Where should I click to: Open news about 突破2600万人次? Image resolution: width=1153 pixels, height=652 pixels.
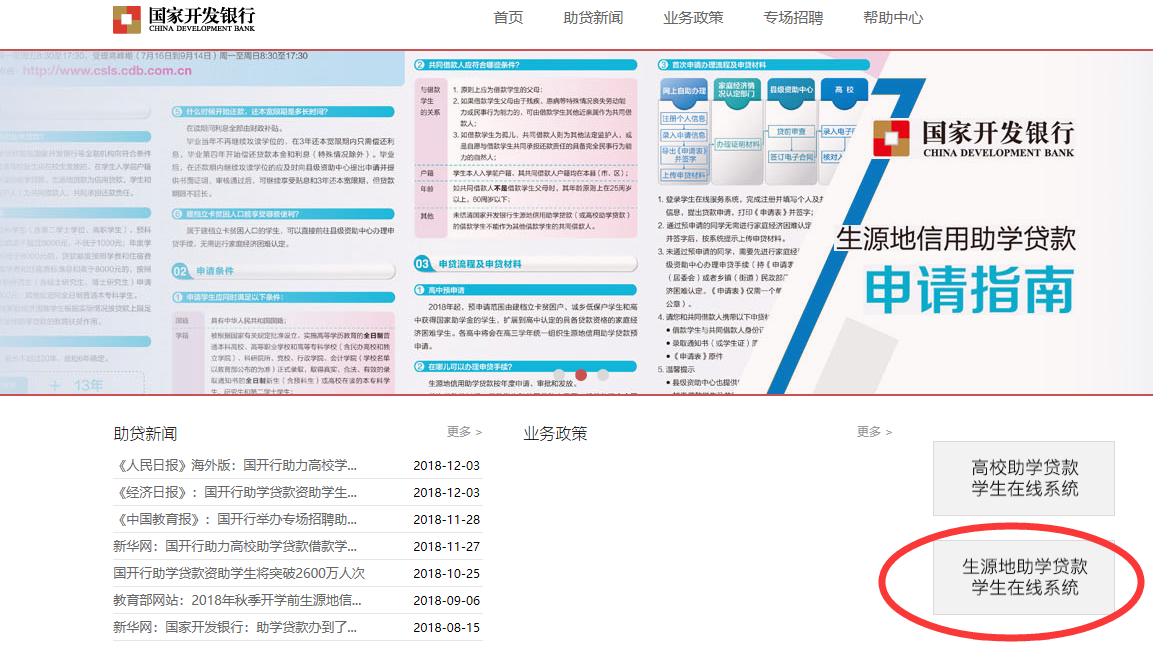pos(239,574)
